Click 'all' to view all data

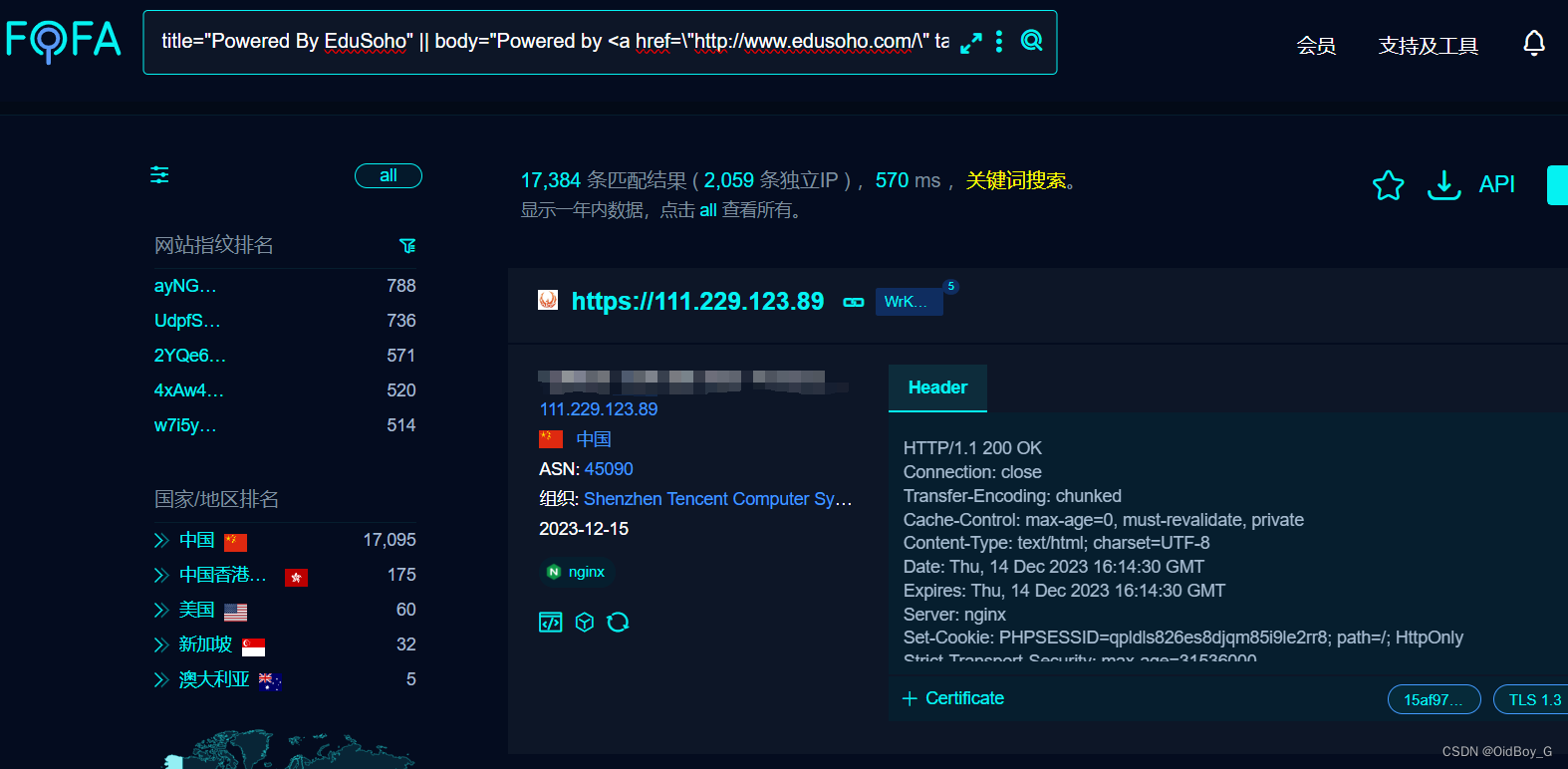tap(708, 210)
